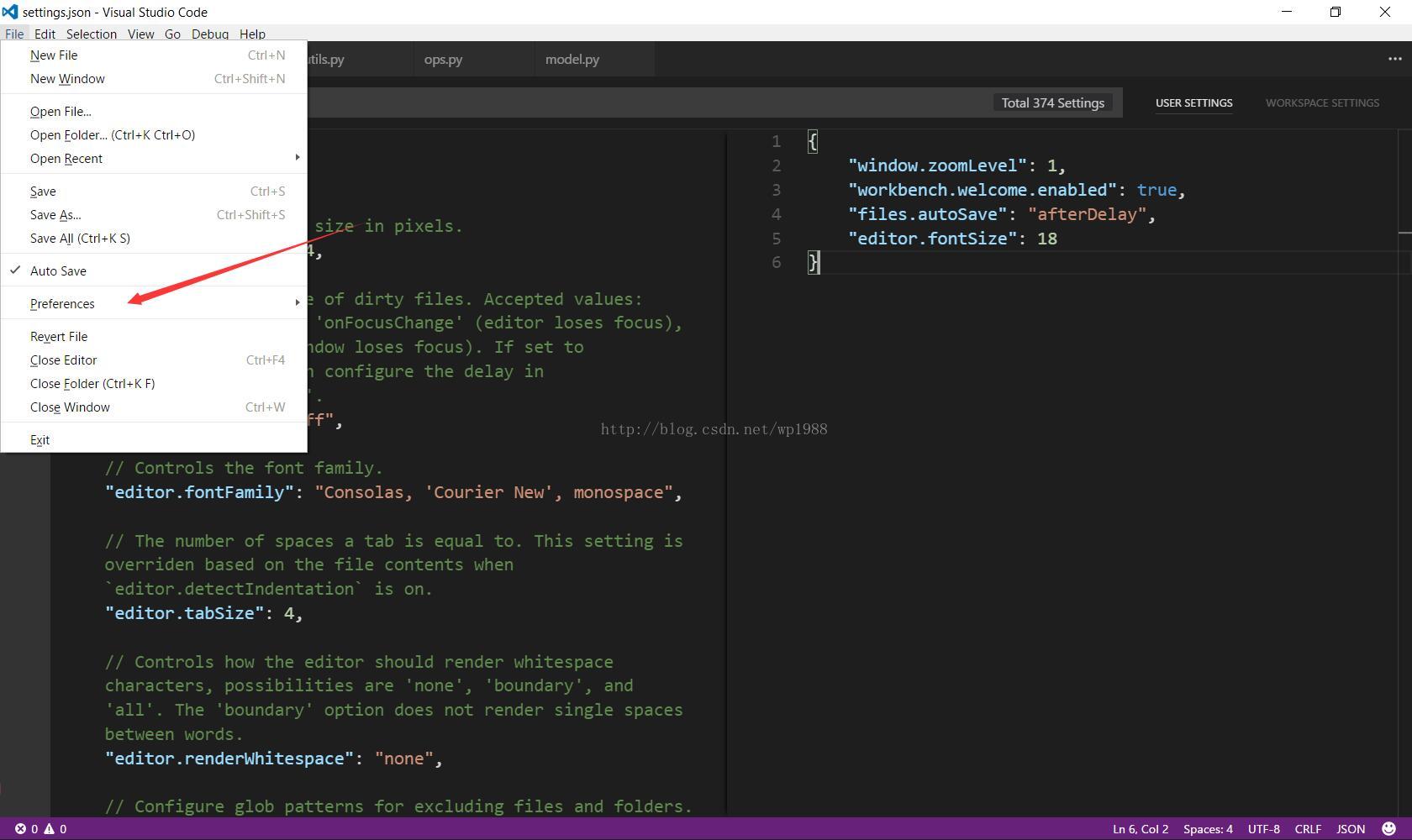Viewport: 1412px width, 840px height.
Task: Select Revert File menu entry
Action: (x=154, y=336)
